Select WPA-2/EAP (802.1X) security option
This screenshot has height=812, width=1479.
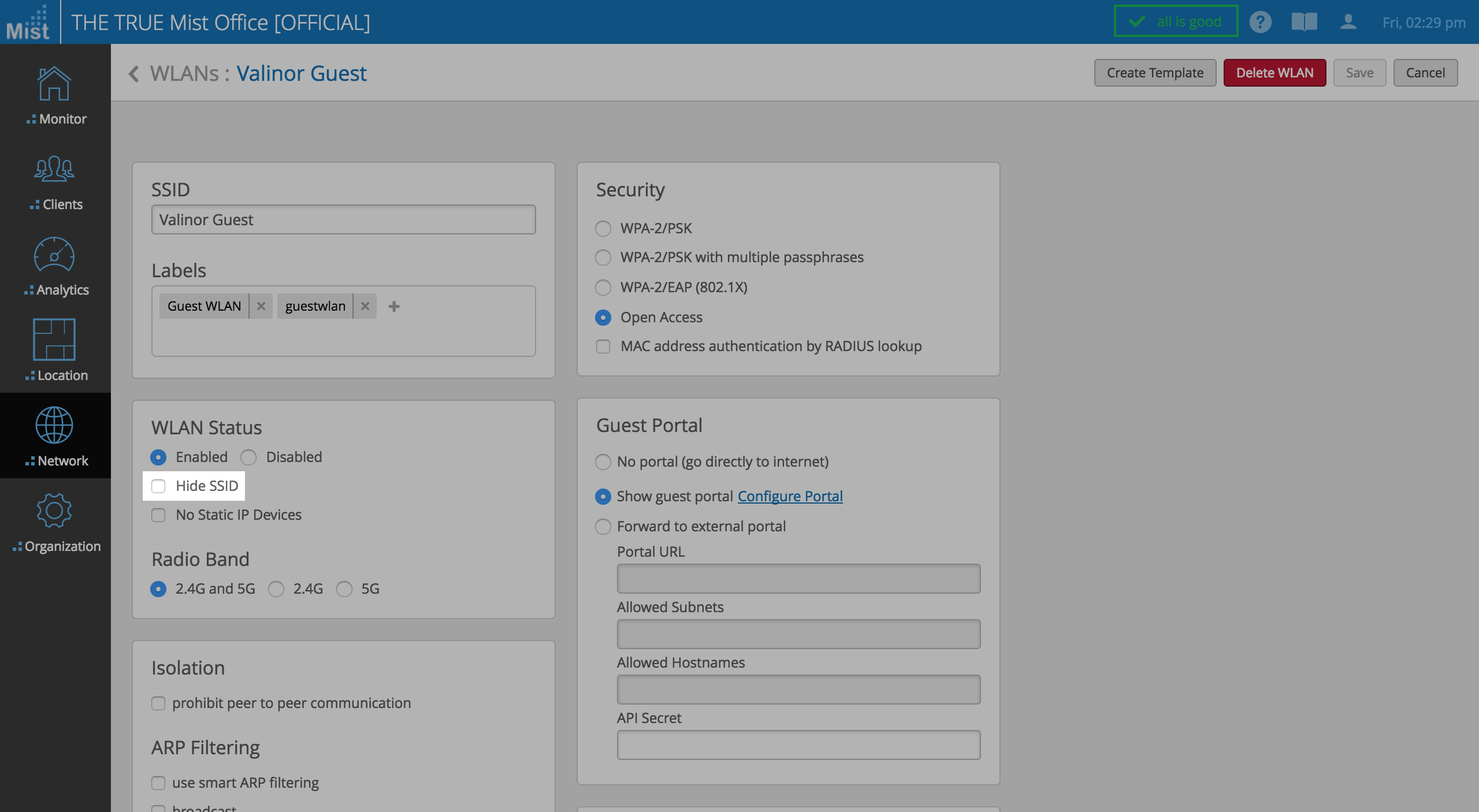[x=603, y=288]
